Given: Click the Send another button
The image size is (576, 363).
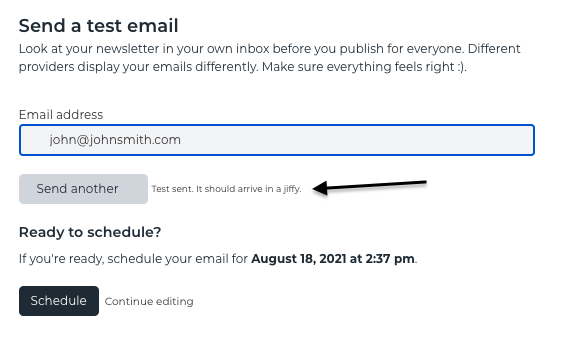Looking at the screenshot, I should [83, 189].
